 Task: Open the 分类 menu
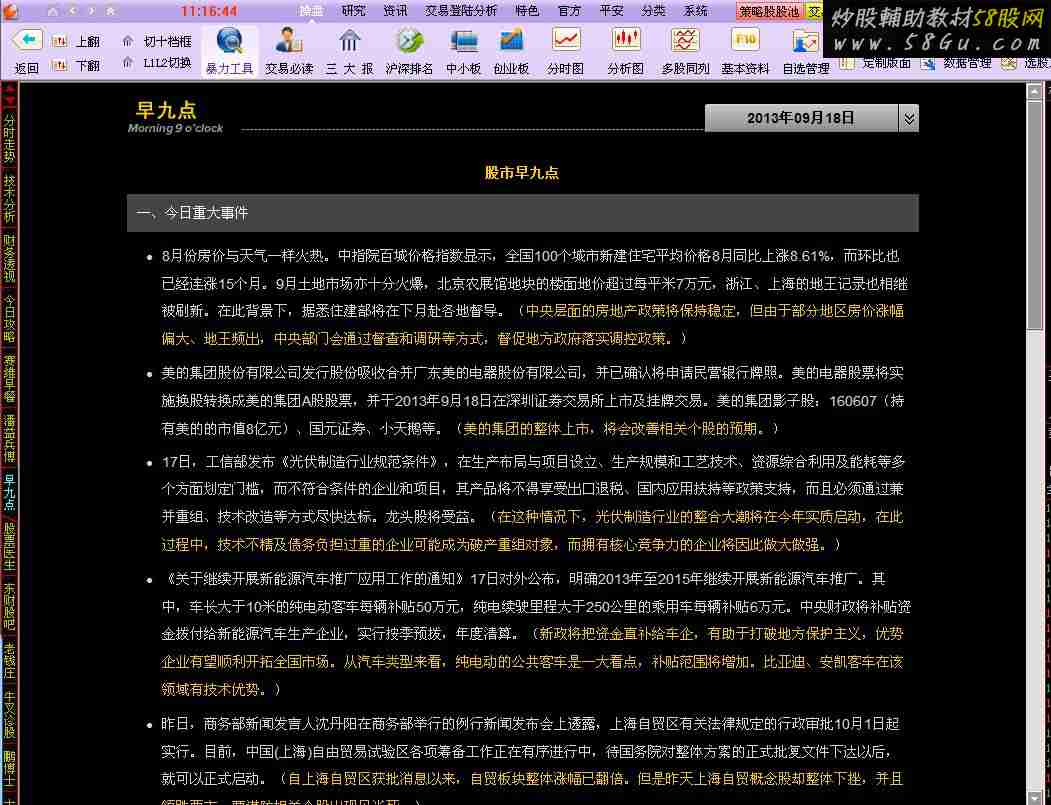click(x=654, y=10)
